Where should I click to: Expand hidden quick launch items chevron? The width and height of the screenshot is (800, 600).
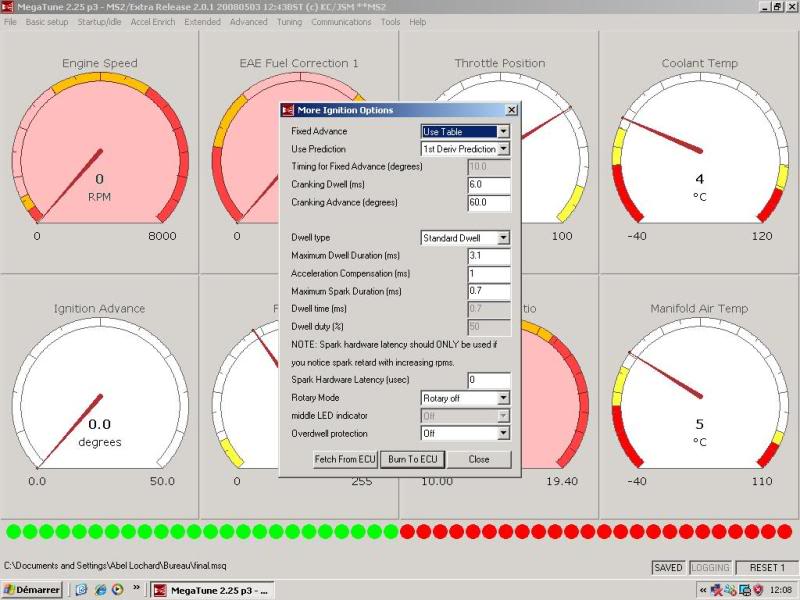pyautogui.click(x=136, y=588)
